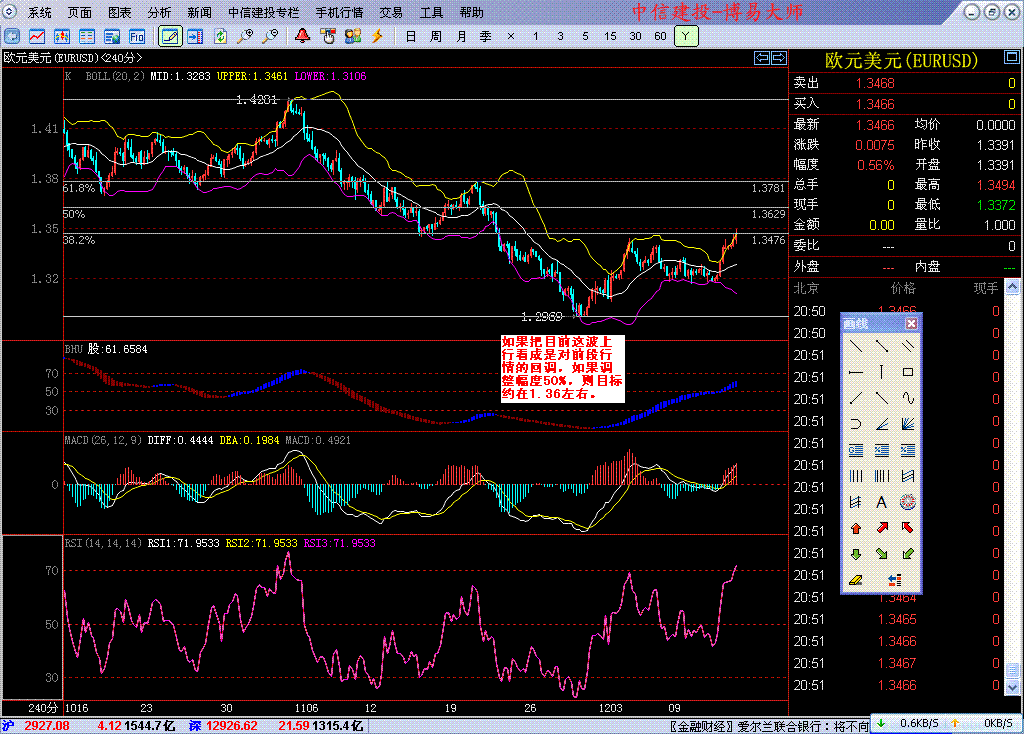Image resolution: width=1024 pixels, height=734 pixels.
Task: Click the second magnifier zoom icon
Action: click(270, 37)
